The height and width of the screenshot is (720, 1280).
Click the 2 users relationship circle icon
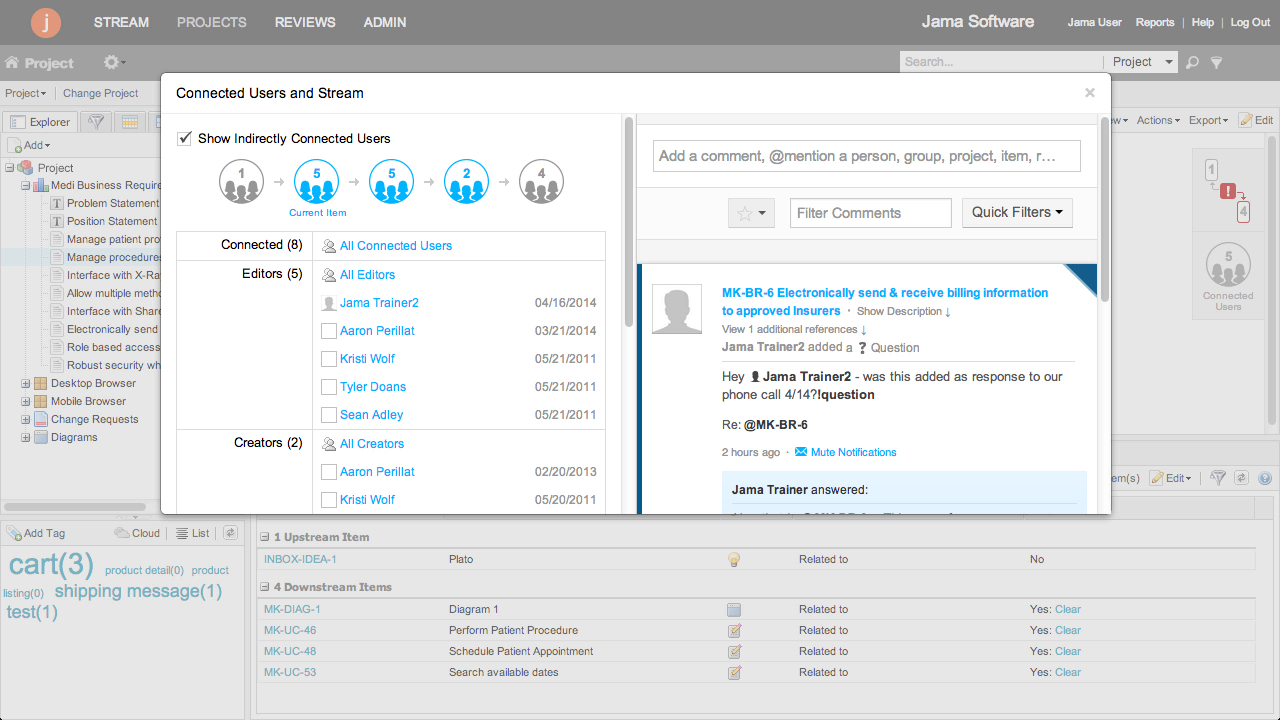(x=466, y=182)
